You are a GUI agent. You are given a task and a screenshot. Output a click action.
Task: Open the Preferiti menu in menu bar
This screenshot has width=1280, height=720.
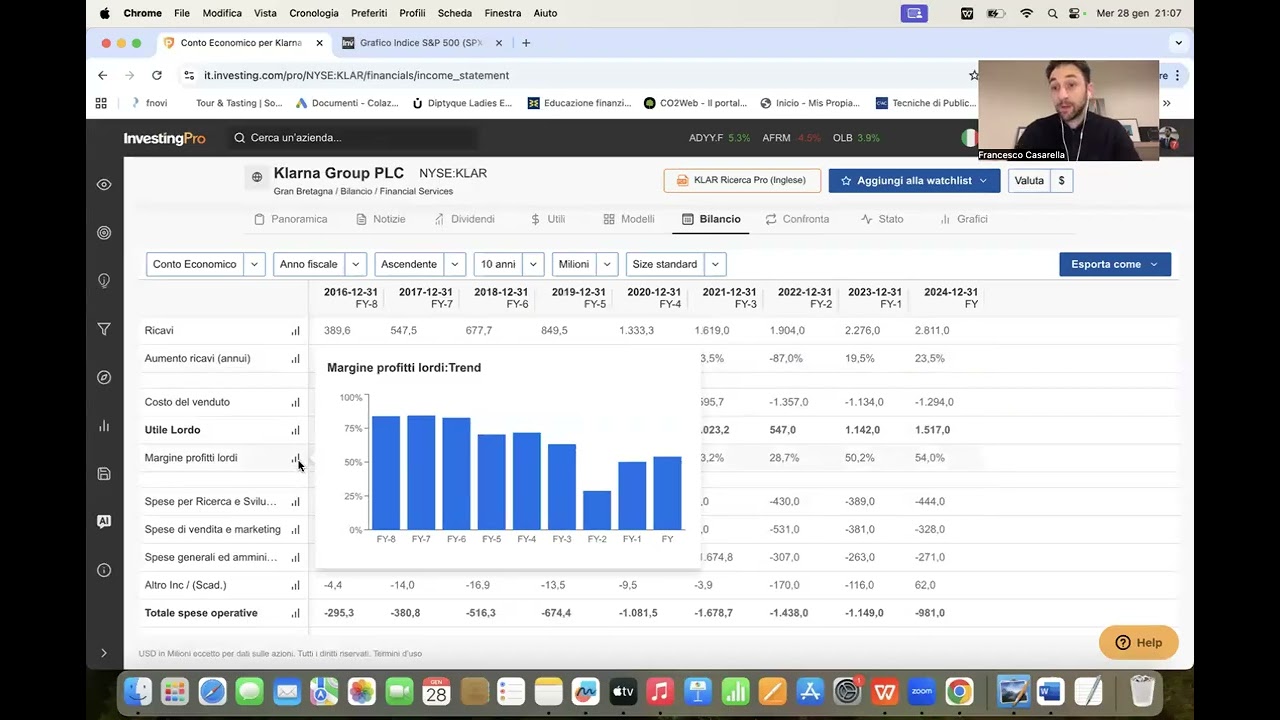pyautogui.click(x=369, y=13)
